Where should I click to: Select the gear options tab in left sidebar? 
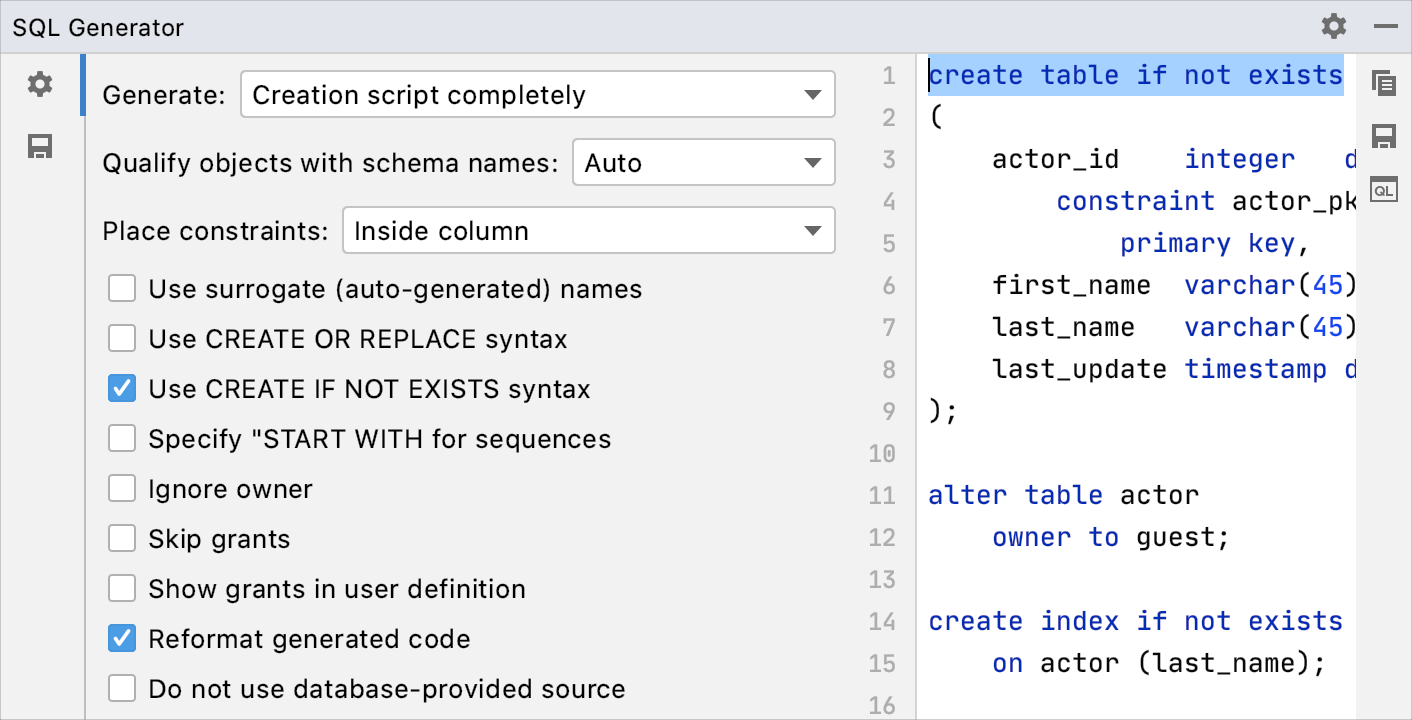tap(40, 84)
